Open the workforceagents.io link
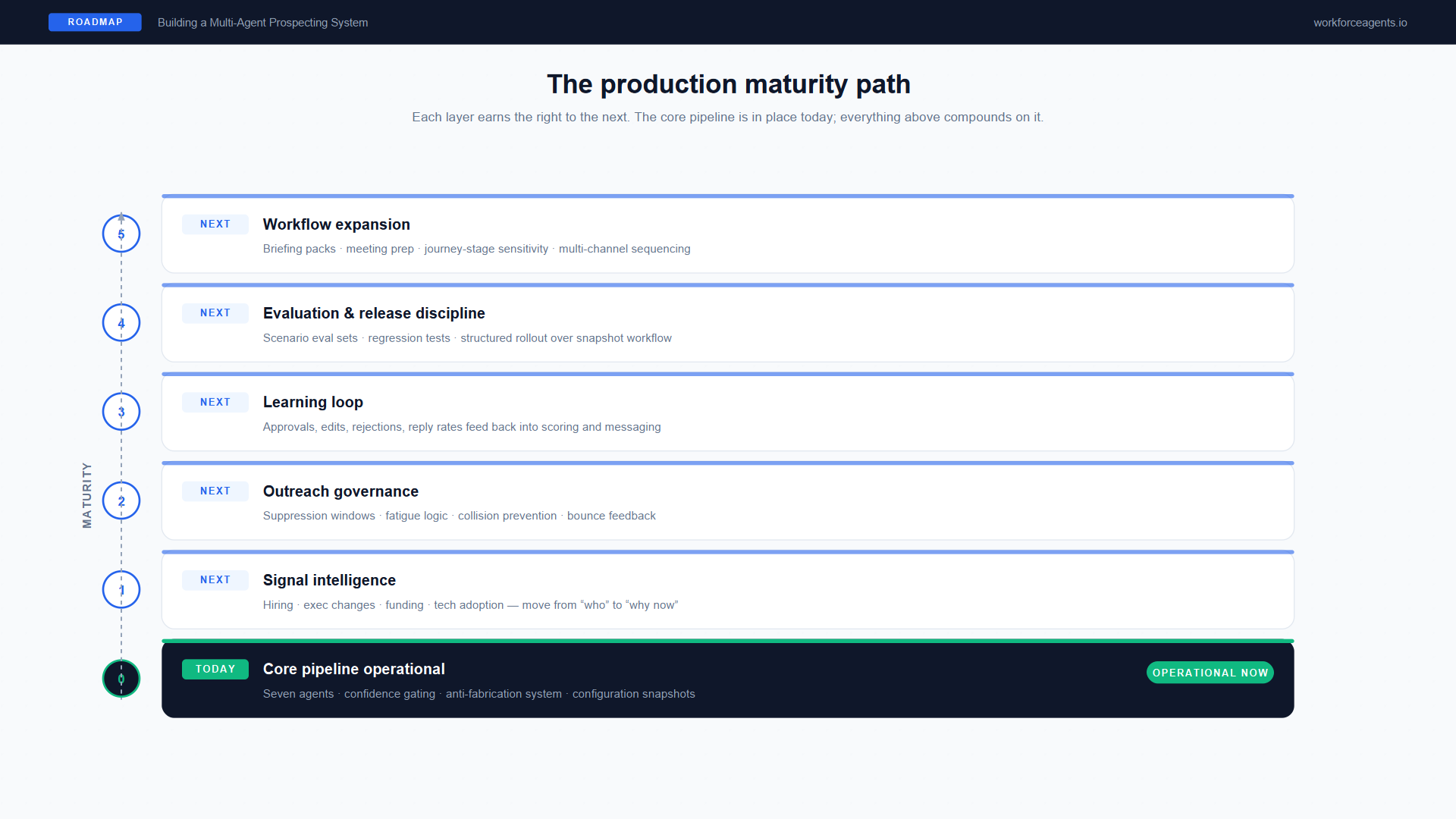This screenshot has width=1456, height=819. [x=1360, y=23]
